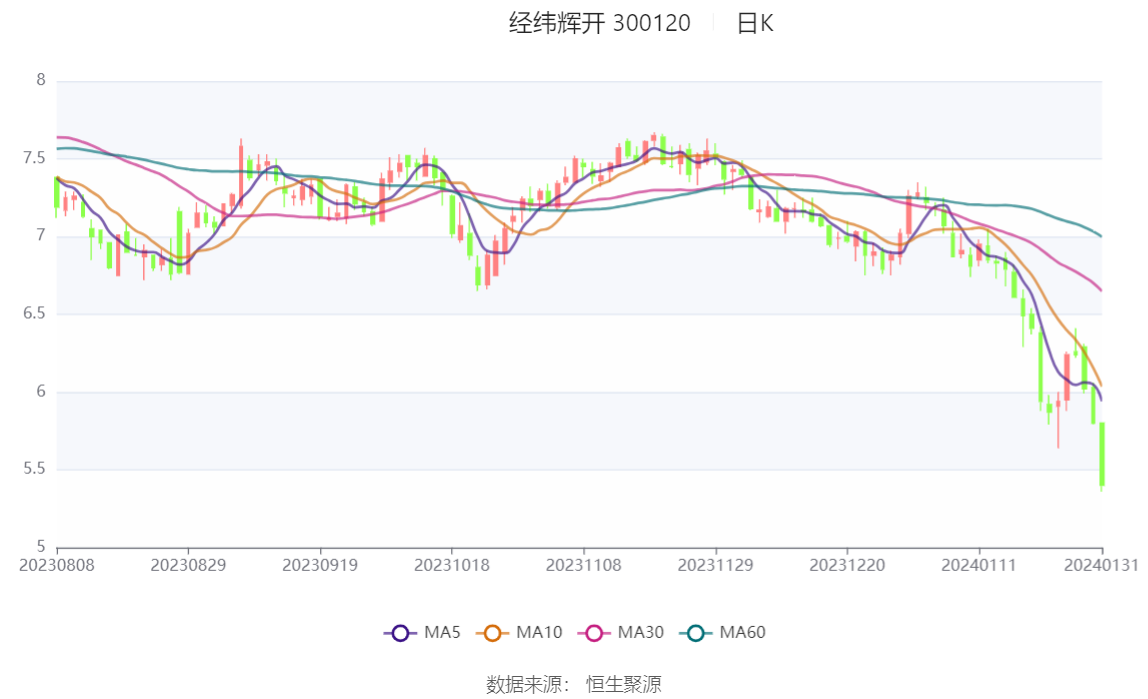Select the last green candlestick at far right
Image resolution: width=1148 pixels, height=699 pixels.
1102,454
